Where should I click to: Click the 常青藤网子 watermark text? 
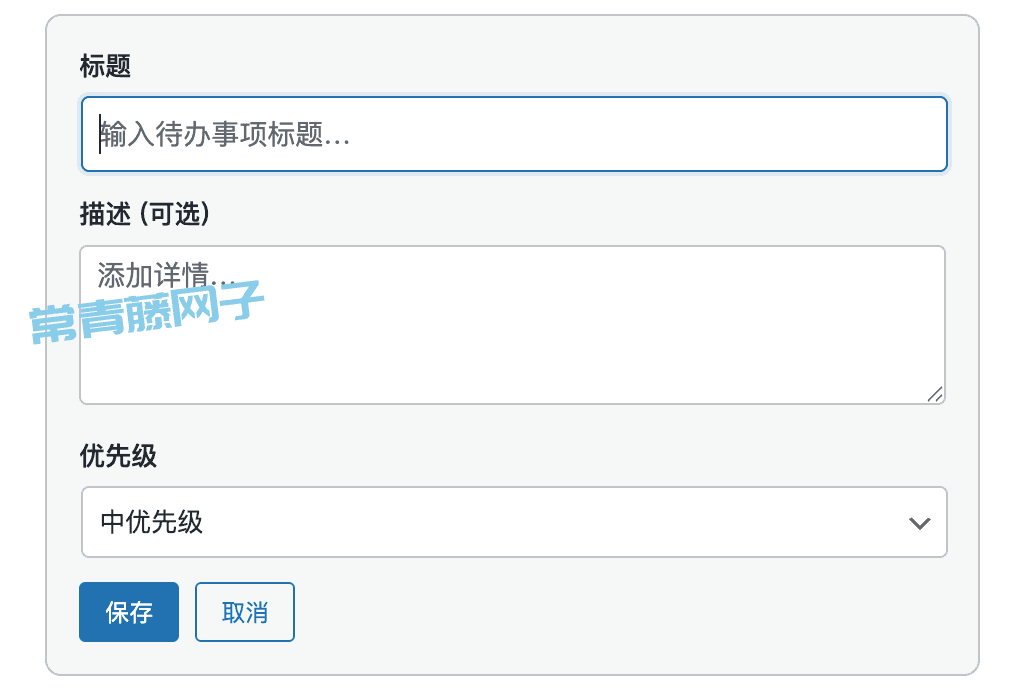point(146,312)
